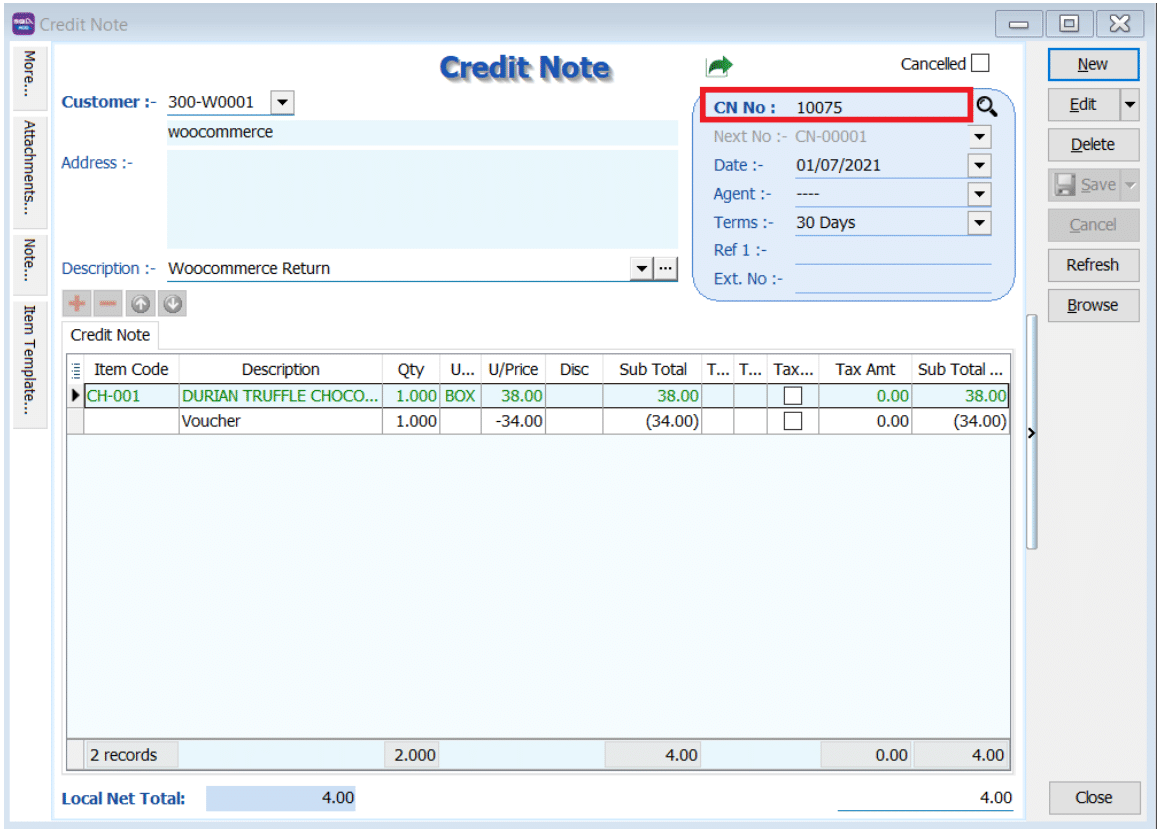Image resolution: width=1160 pixels, height=829 pixels.
Task: Tick tax checkbox for Voucher row
Action: point(793,422)
